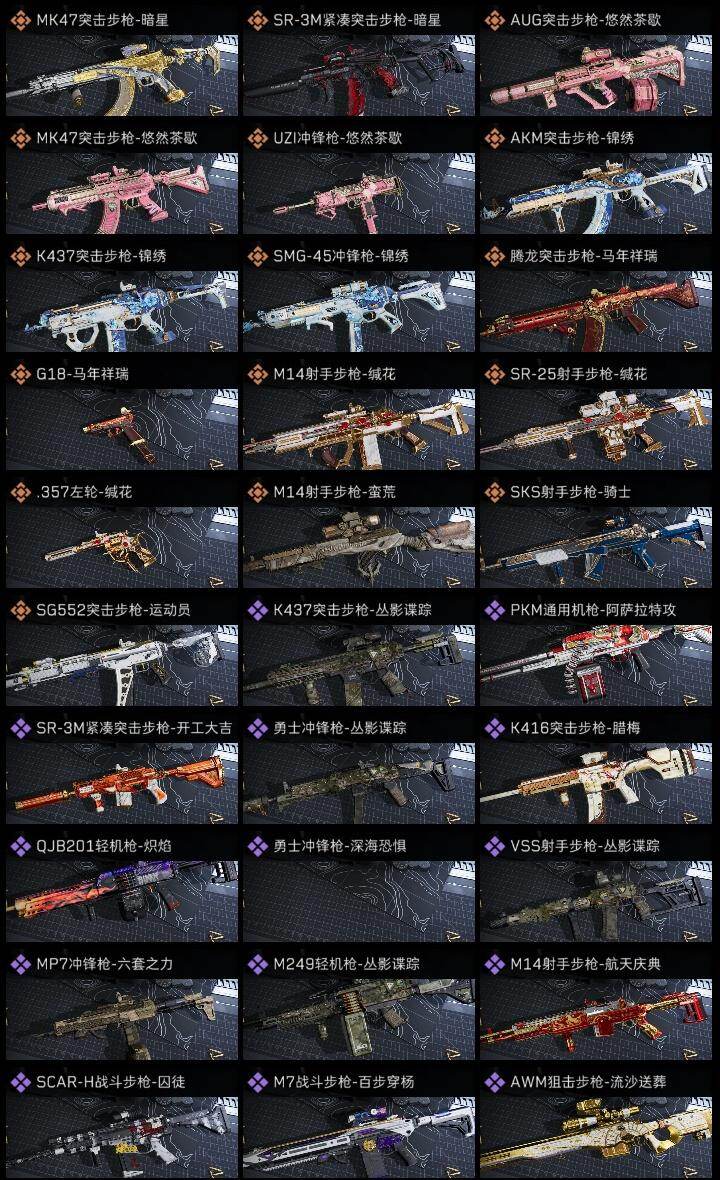Open the 腾龙突击步枪-马年祥瑞 red rifle thumbnail
This screenshot has width=720, height=1180.
point(596,312)
